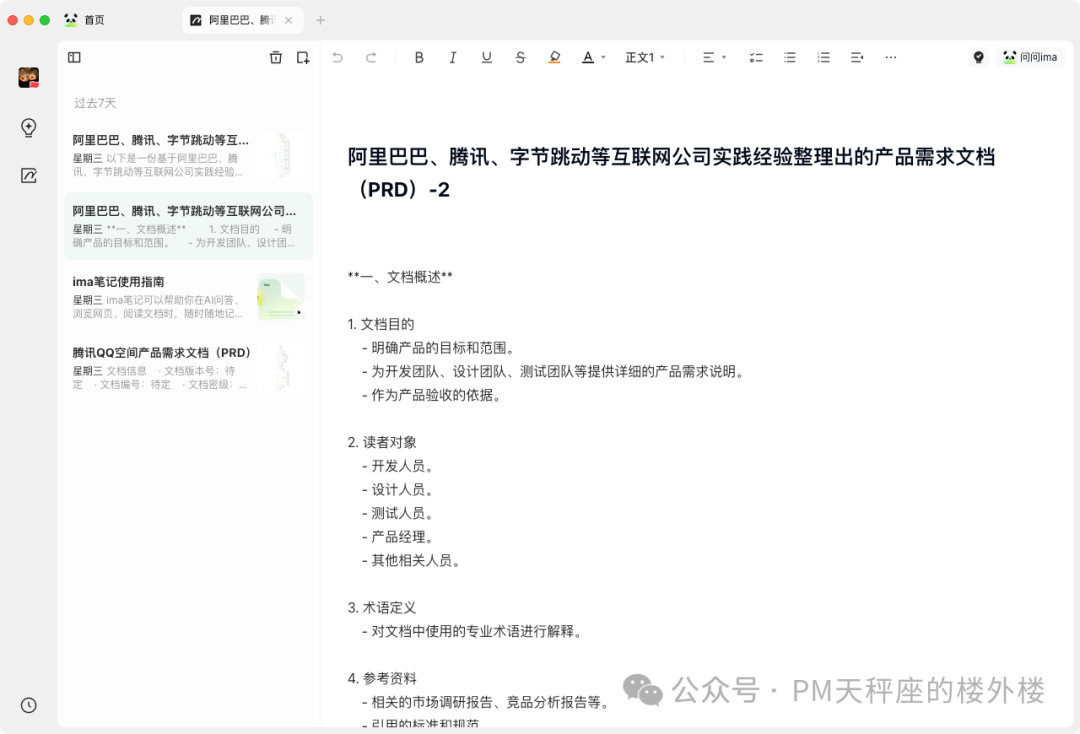
Task: Click the line 2. 读者对象
Action: coord(382,442)
